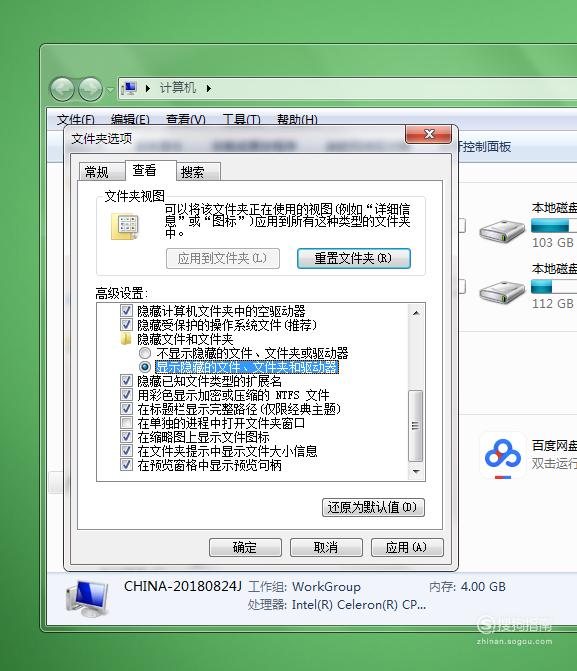Close the 文件夹选项 dialog
Viewport: 577px width, 671px height.
click(x=428, y=134)
